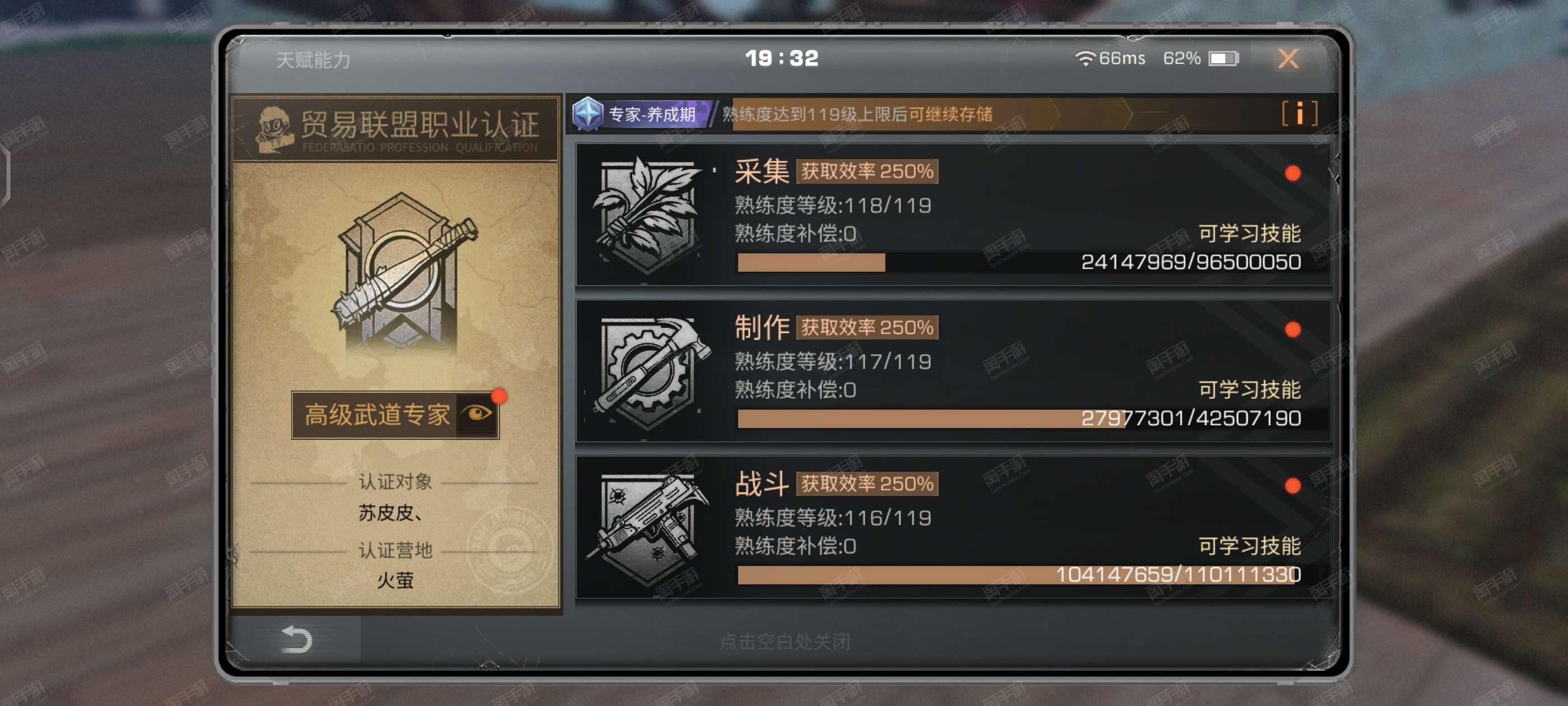Close the panel with orange X
The width and height of the screenshot is (1568, 706).
(1287, 58)
